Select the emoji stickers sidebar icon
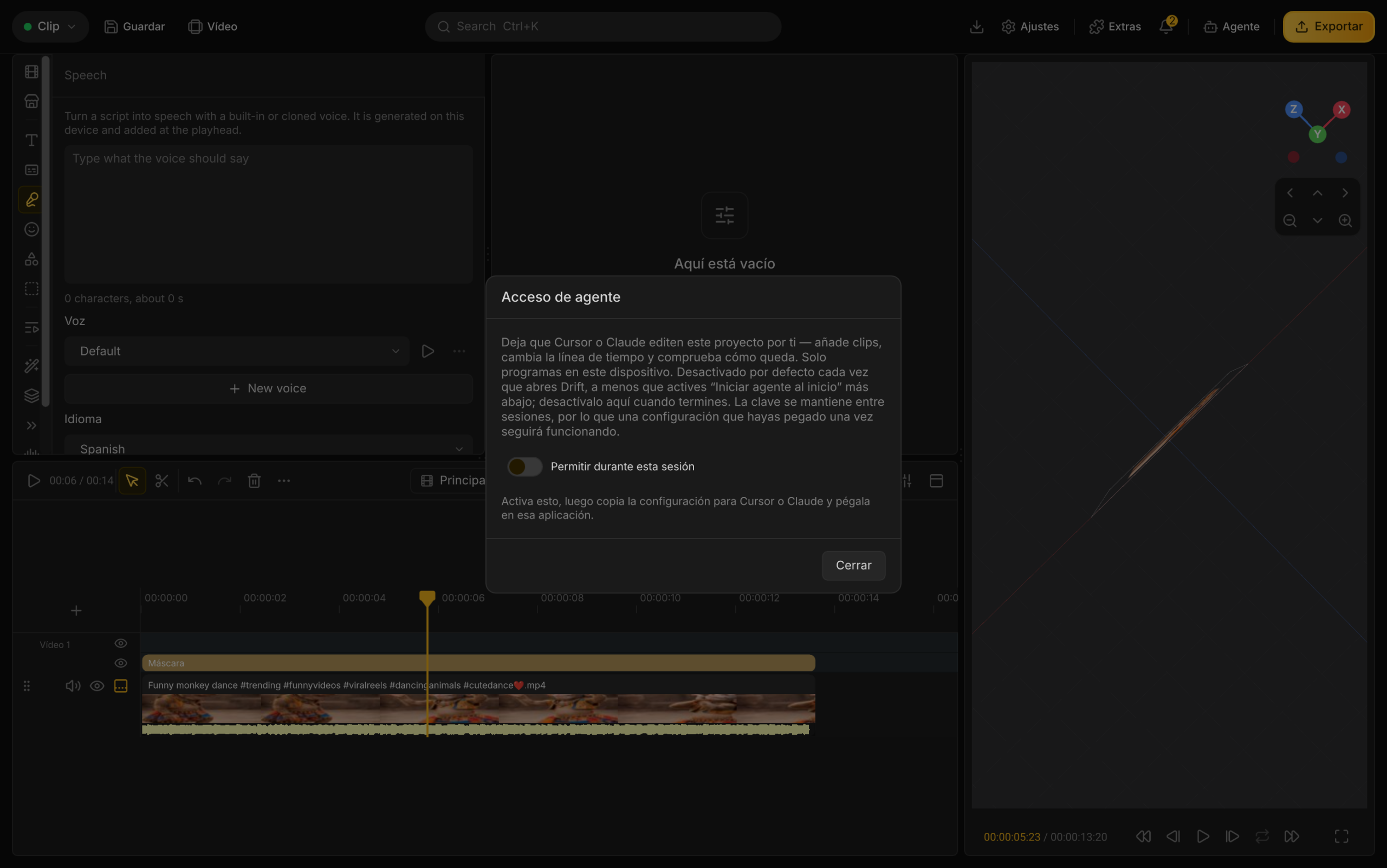The height and width of the screenshot is (868, 1387). pos(31,229)
